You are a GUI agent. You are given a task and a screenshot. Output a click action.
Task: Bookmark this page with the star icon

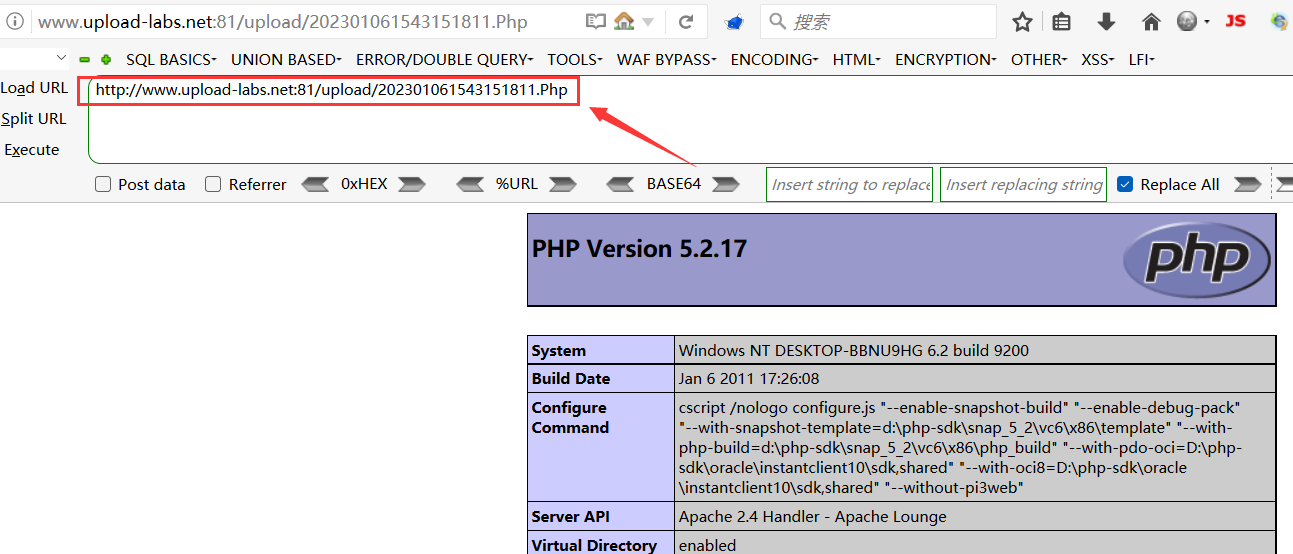tap(1022, 21)
